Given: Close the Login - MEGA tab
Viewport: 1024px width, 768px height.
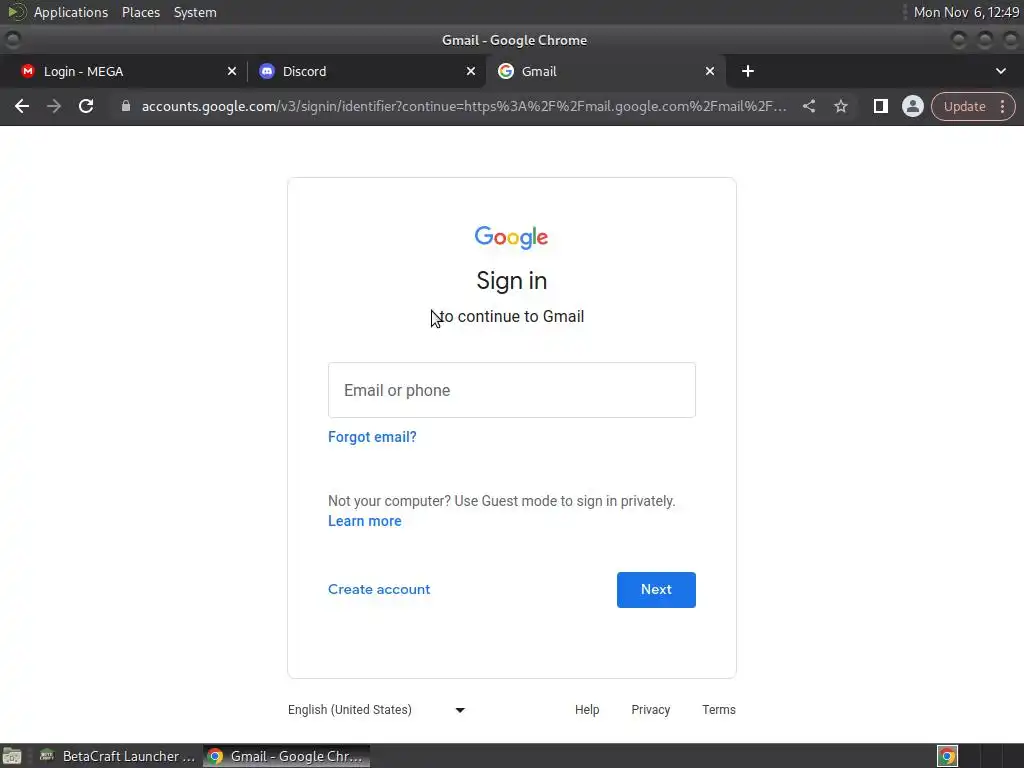Looking at the screenshot, I should pos(232,71).
